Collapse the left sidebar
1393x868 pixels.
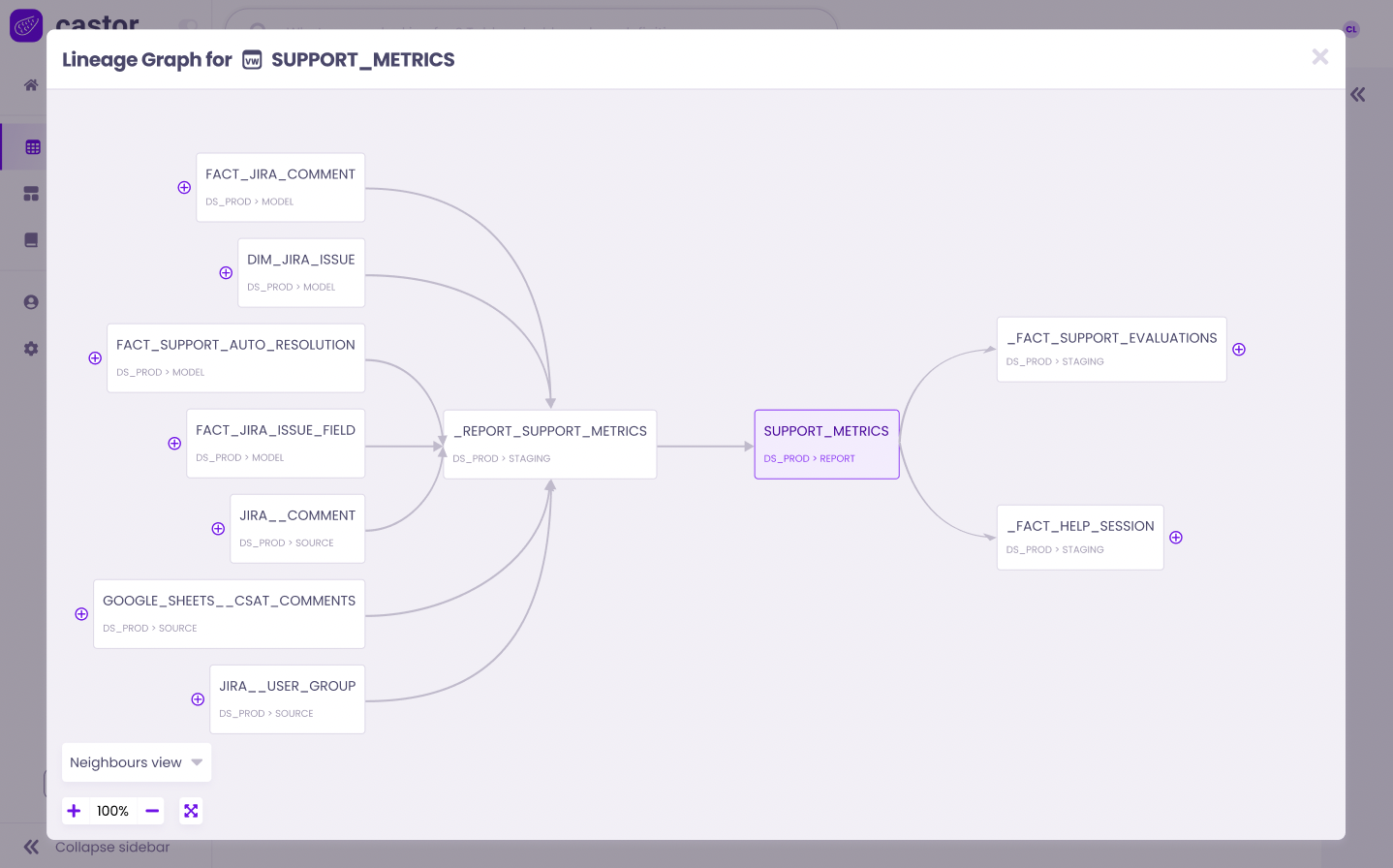pos(30,846)
